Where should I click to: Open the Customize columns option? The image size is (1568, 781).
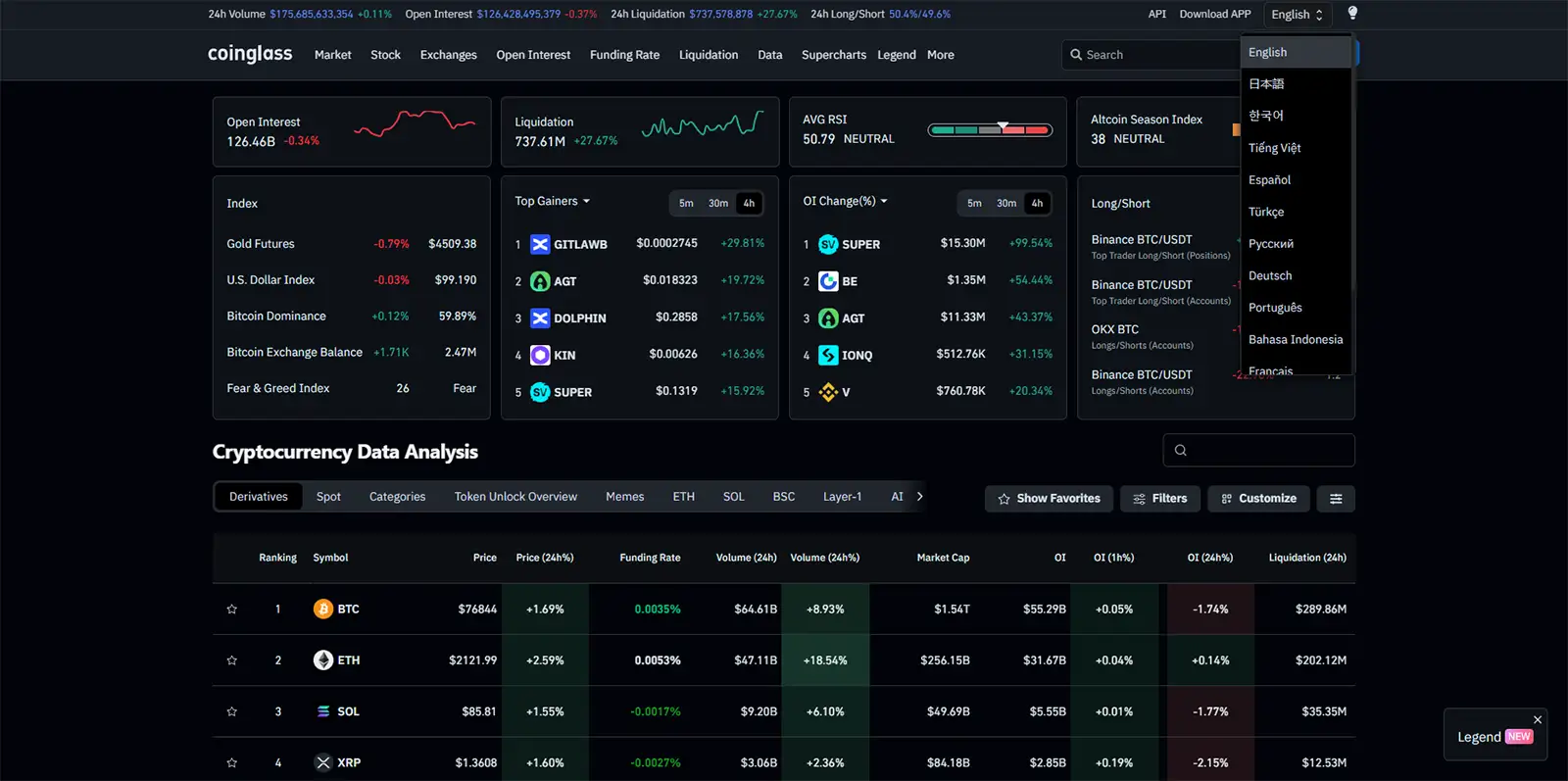(1259, 499)
